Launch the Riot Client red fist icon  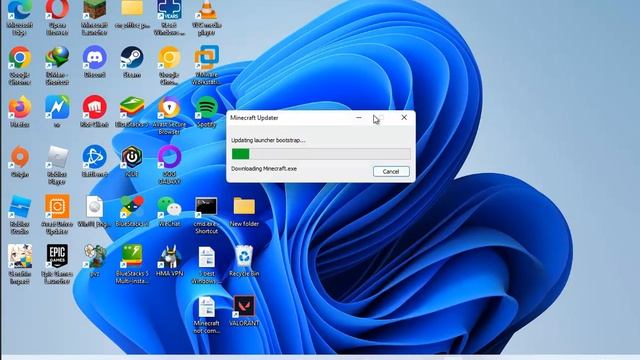(x=94, y=111)
